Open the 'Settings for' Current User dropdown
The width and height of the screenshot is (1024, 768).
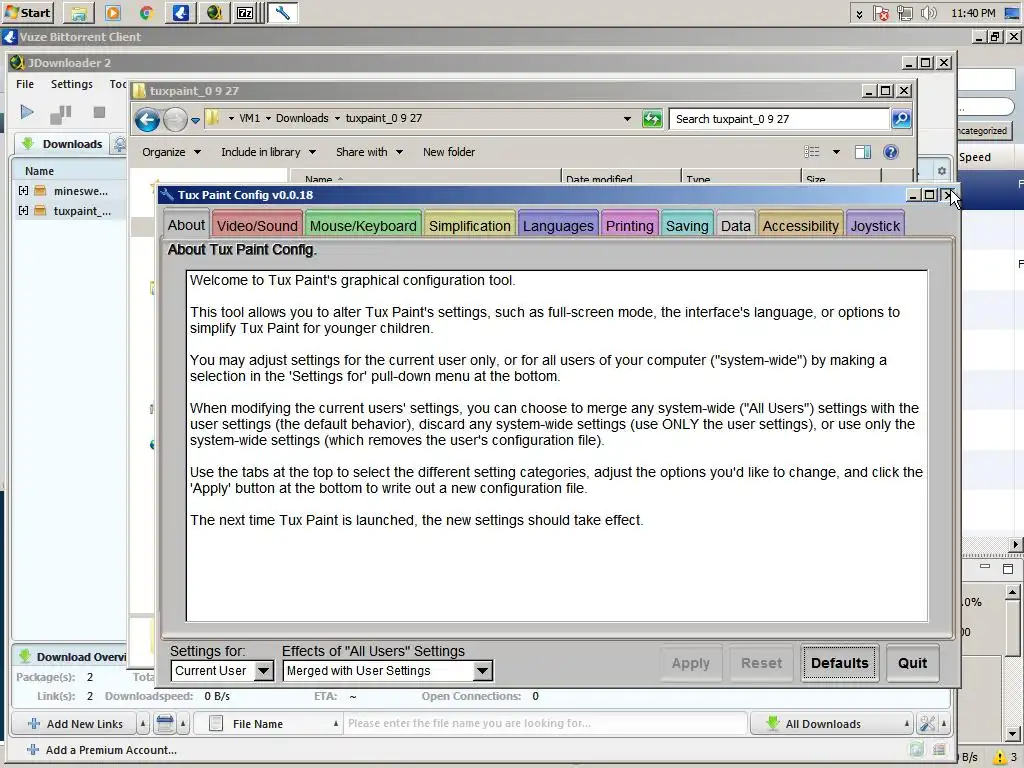(222, 671)
